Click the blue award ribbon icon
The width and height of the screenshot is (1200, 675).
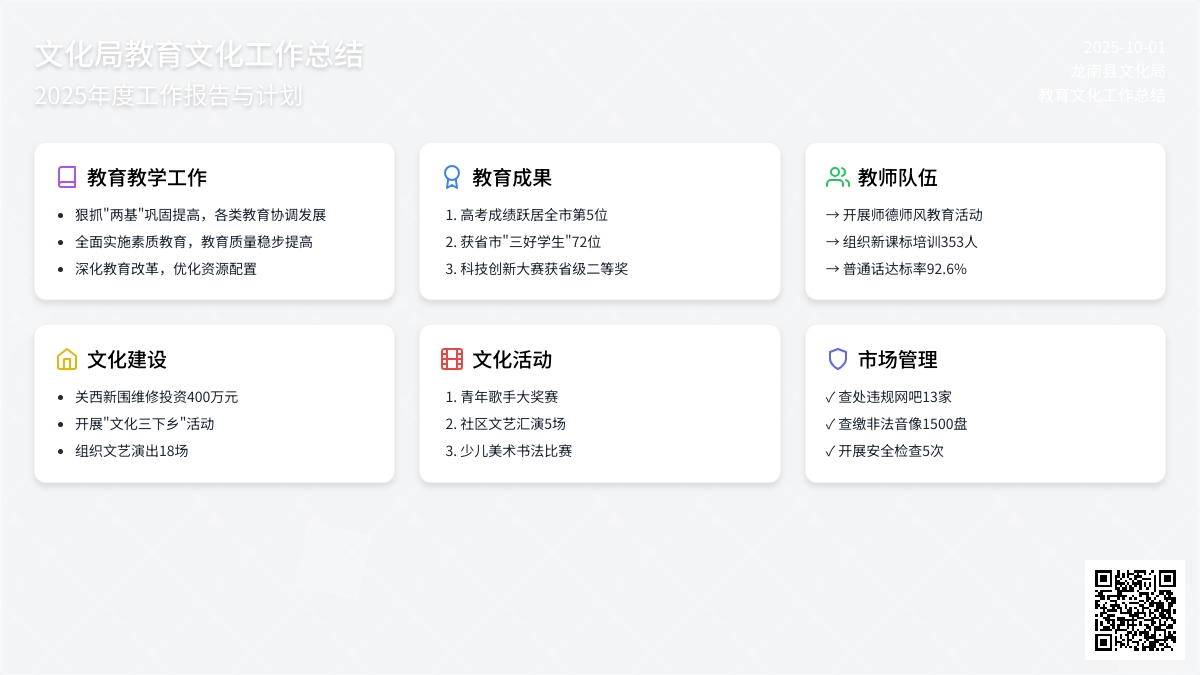[452, 177]
